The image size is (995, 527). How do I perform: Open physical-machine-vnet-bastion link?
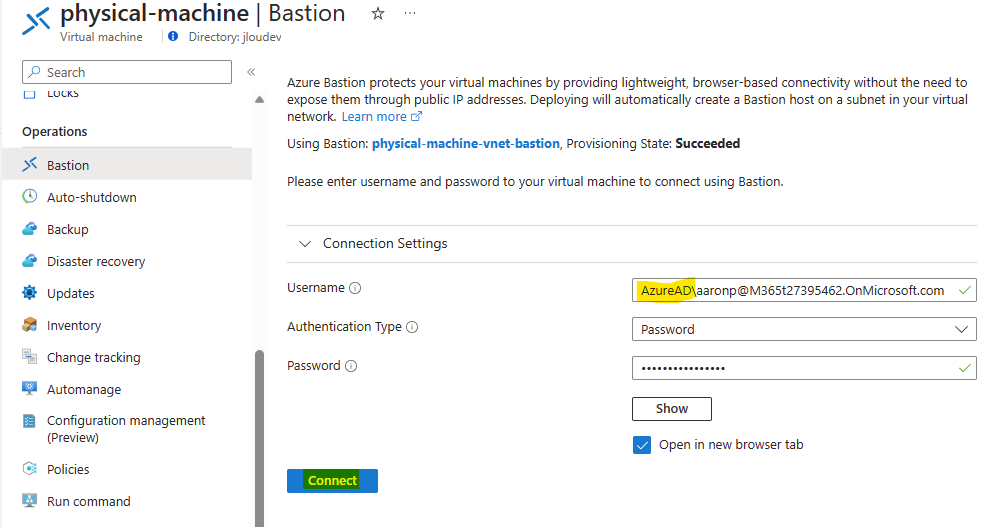click(x=466, y=143)
